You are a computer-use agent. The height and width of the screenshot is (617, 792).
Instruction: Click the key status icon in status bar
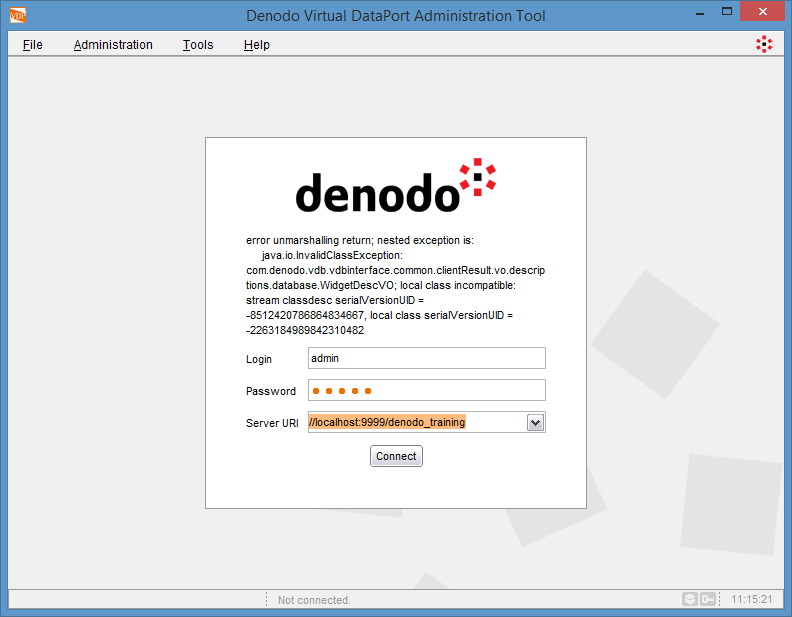pyautogui.click(x=708, y=599)
